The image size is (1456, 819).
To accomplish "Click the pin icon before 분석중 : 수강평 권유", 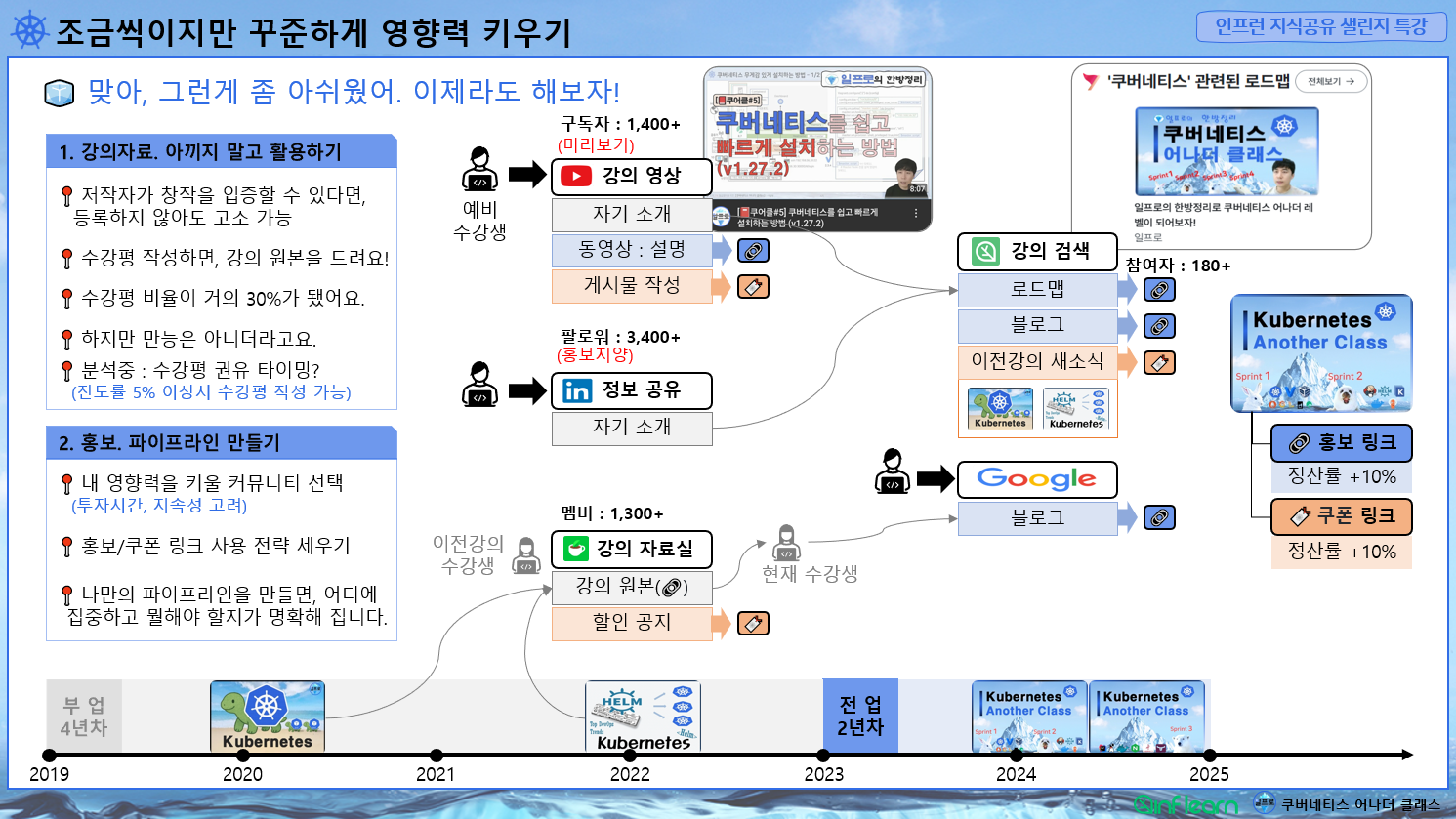I will click(66, 371).
